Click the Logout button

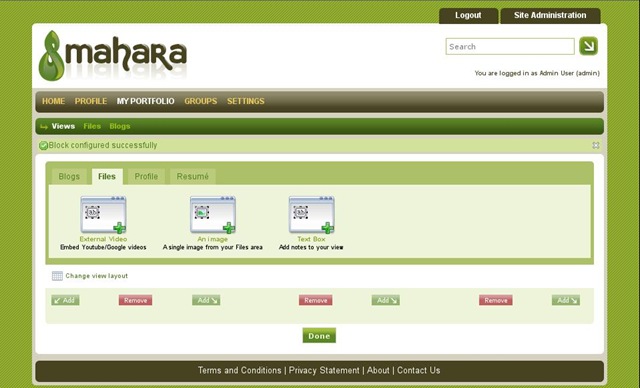pyautogui.click(x=468, y=16)
